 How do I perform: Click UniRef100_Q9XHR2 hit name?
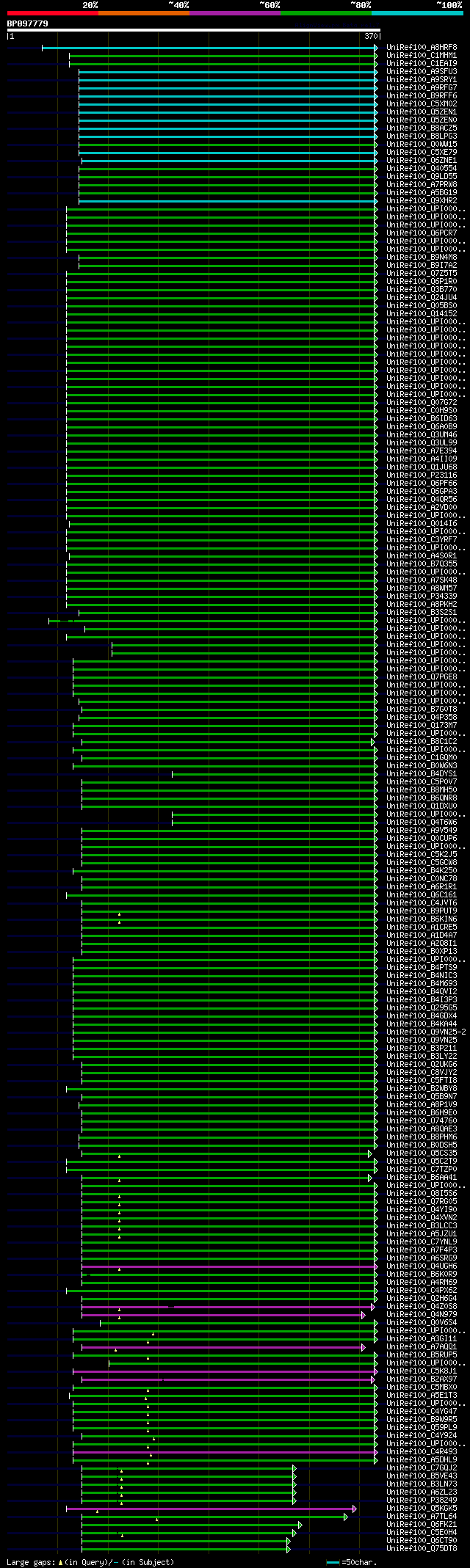tap(422, 201)
